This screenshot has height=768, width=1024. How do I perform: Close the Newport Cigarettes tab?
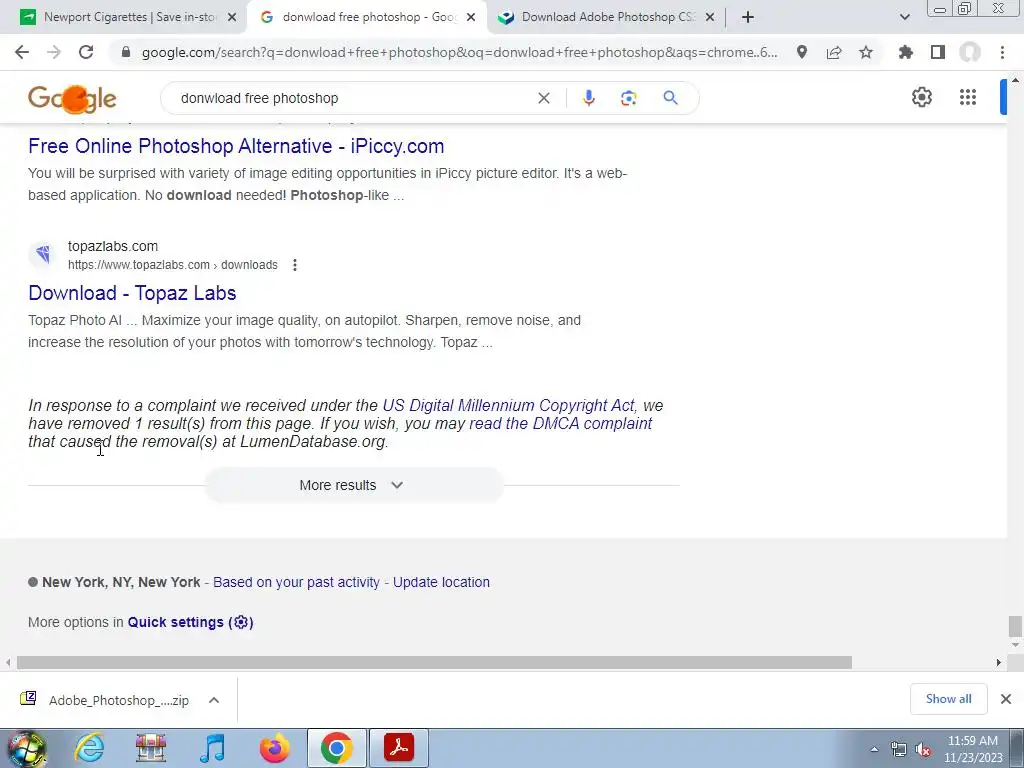point(232,18)
